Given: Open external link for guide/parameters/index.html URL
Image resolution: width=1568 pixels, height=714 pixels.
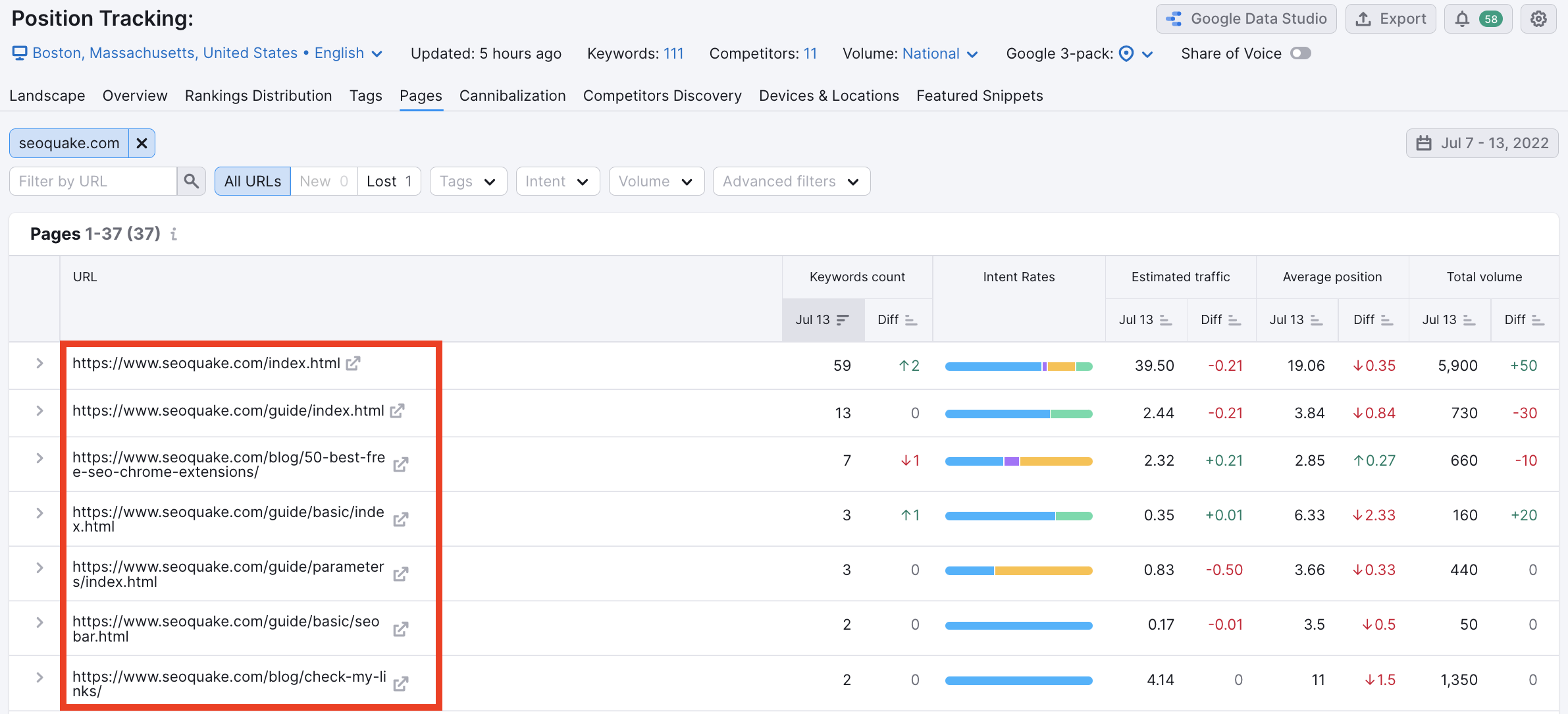Looking at the screenshot, I should pyautogui.click(x=401, y=574).
